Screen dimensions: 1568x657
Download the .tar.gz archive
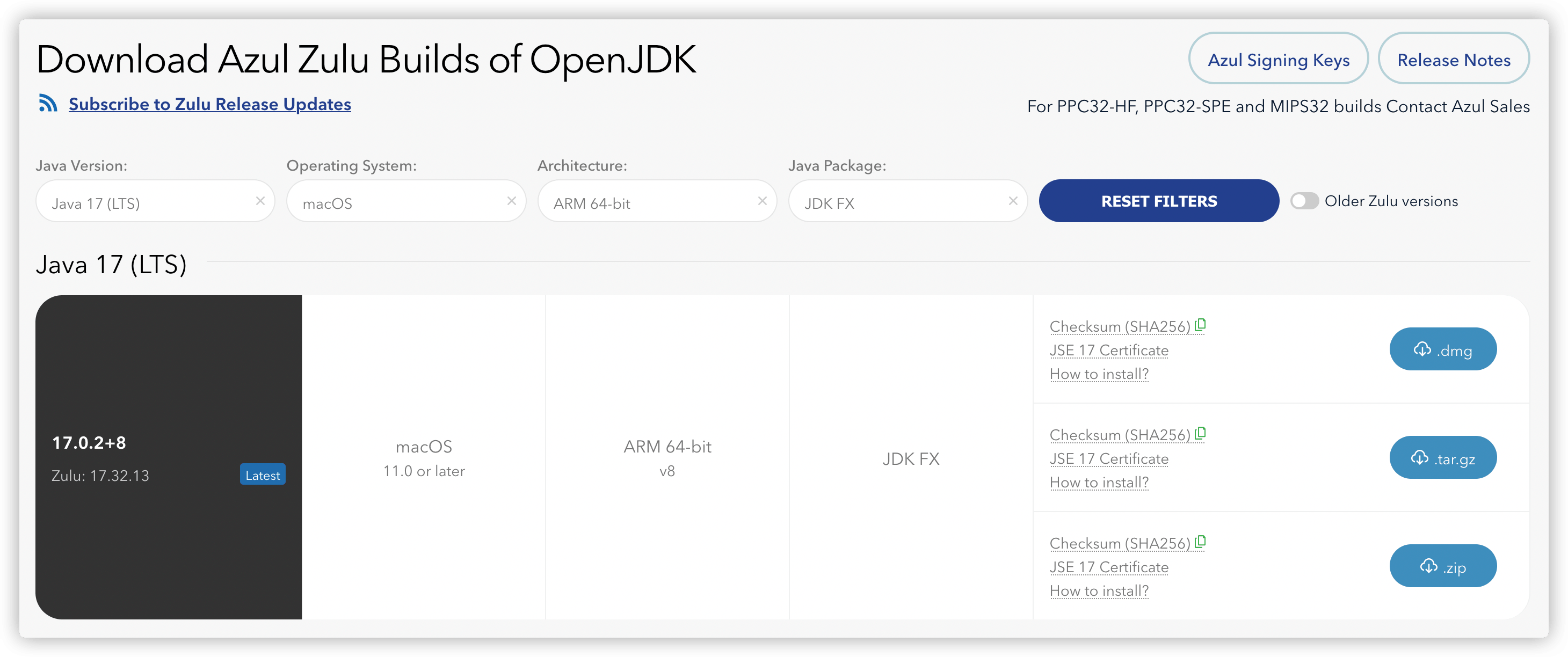(x=1442, y=458)
